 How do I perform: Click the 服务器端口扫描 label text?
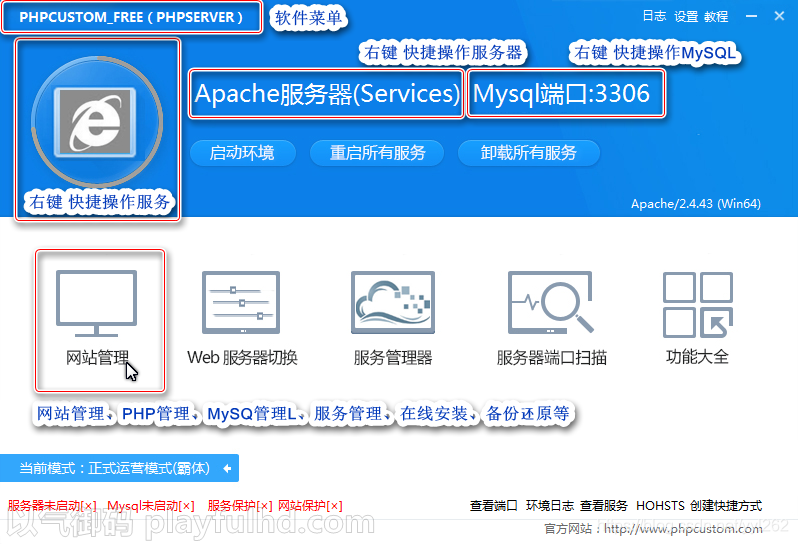click(552, 357)
